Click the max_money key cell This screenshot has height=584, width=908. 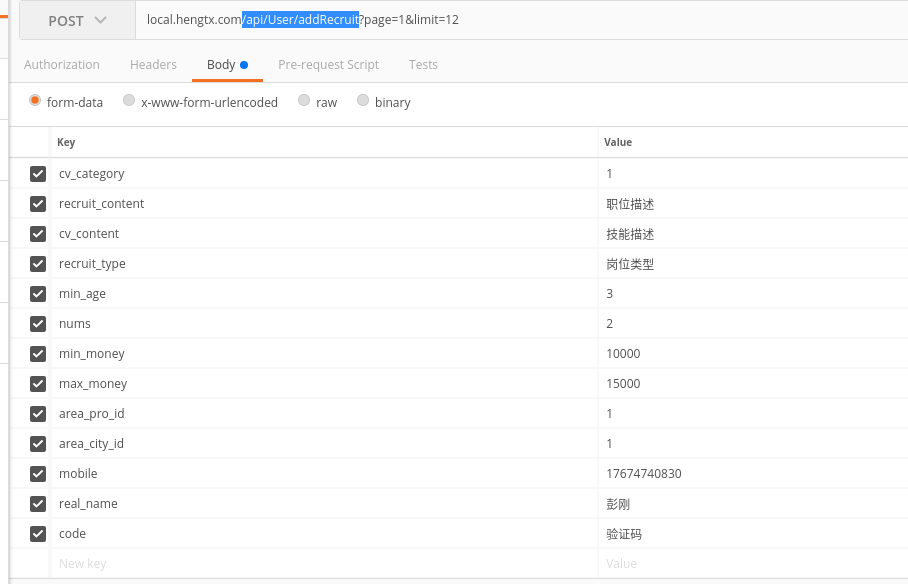(x=324, y=384)
